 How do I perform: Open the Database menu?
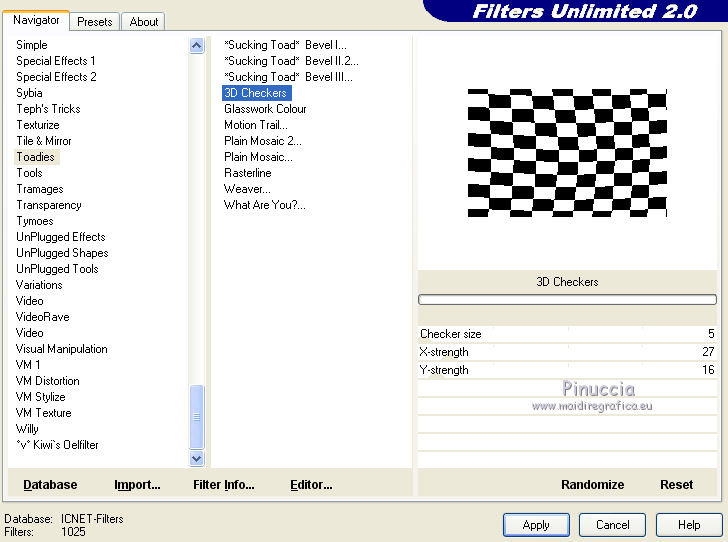click(50, 484)
